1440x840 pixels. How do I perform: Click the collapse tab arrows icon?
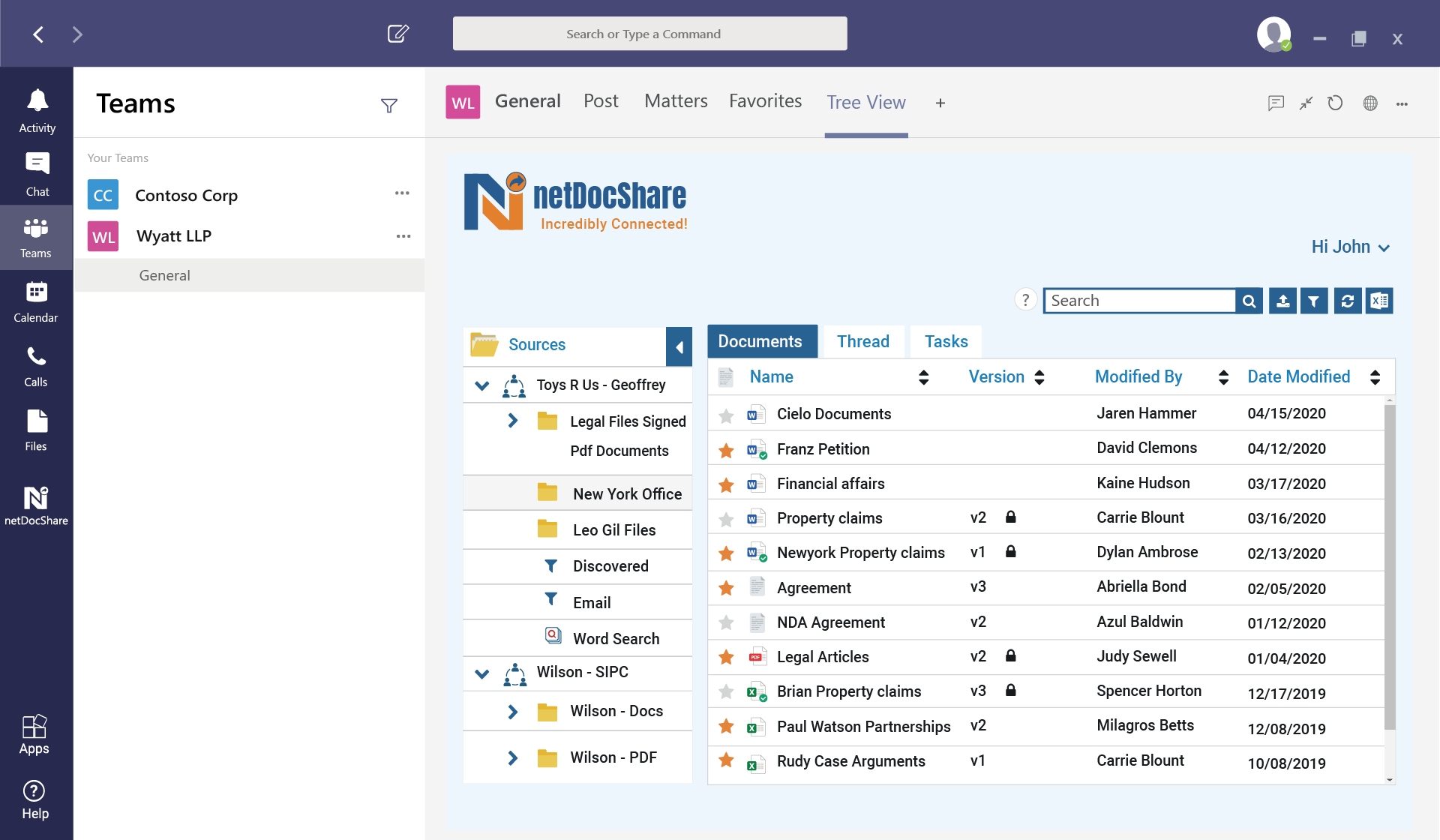1306,103
